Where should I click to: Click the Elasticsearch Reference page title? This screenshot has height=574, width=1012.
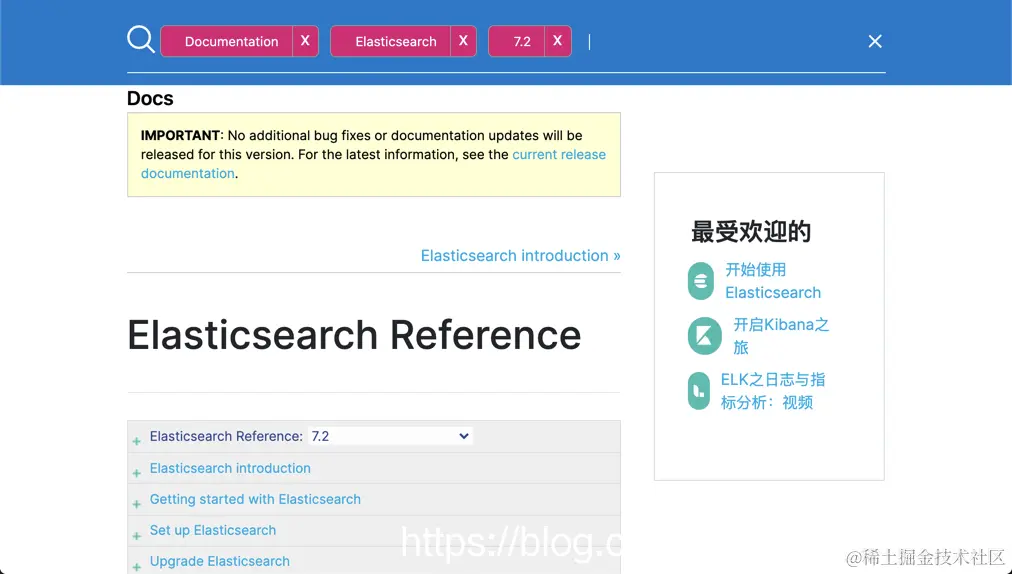(x=354, y=335)
